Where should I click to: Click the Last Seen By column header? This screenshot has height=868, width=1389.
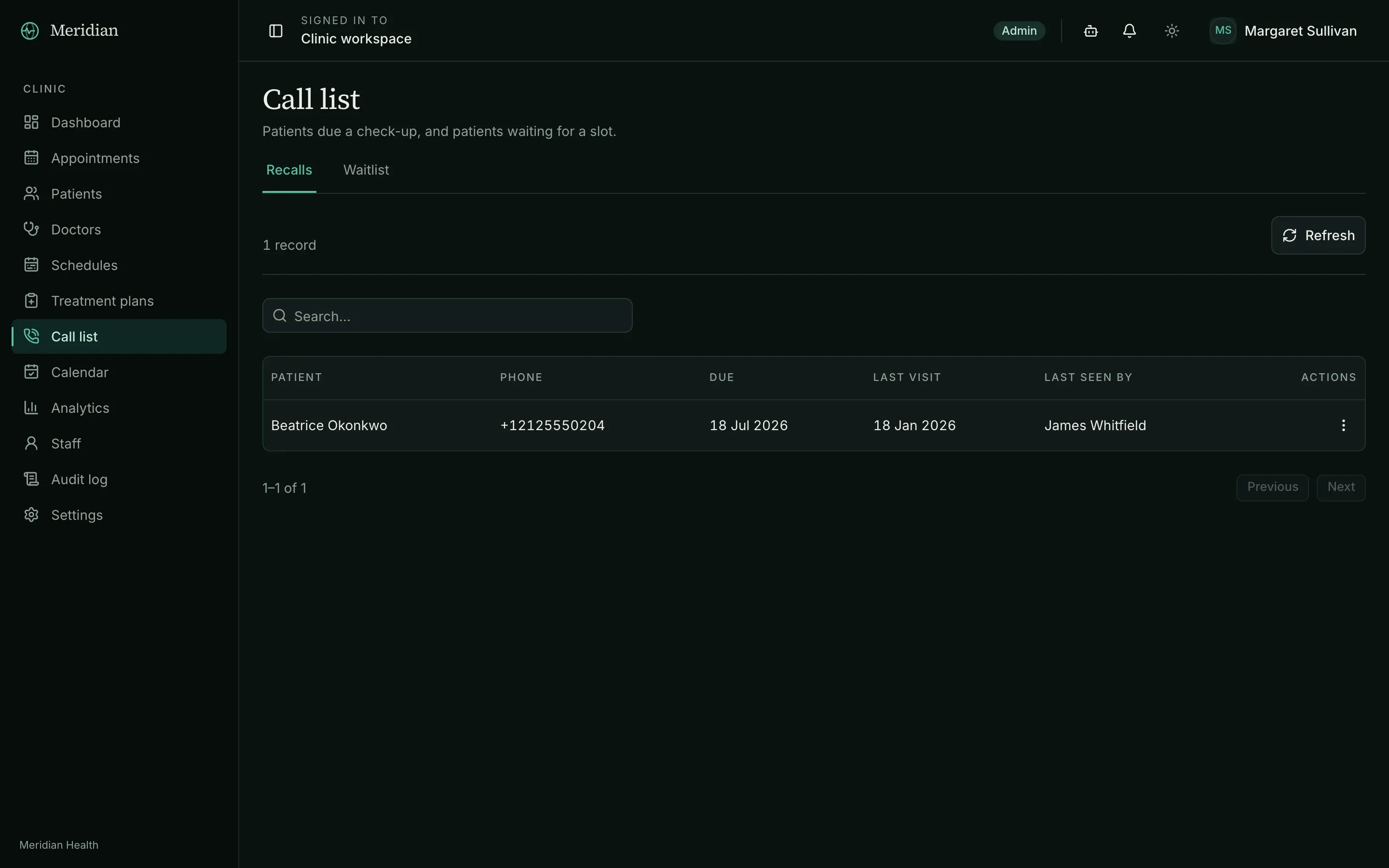(1088, 377)
